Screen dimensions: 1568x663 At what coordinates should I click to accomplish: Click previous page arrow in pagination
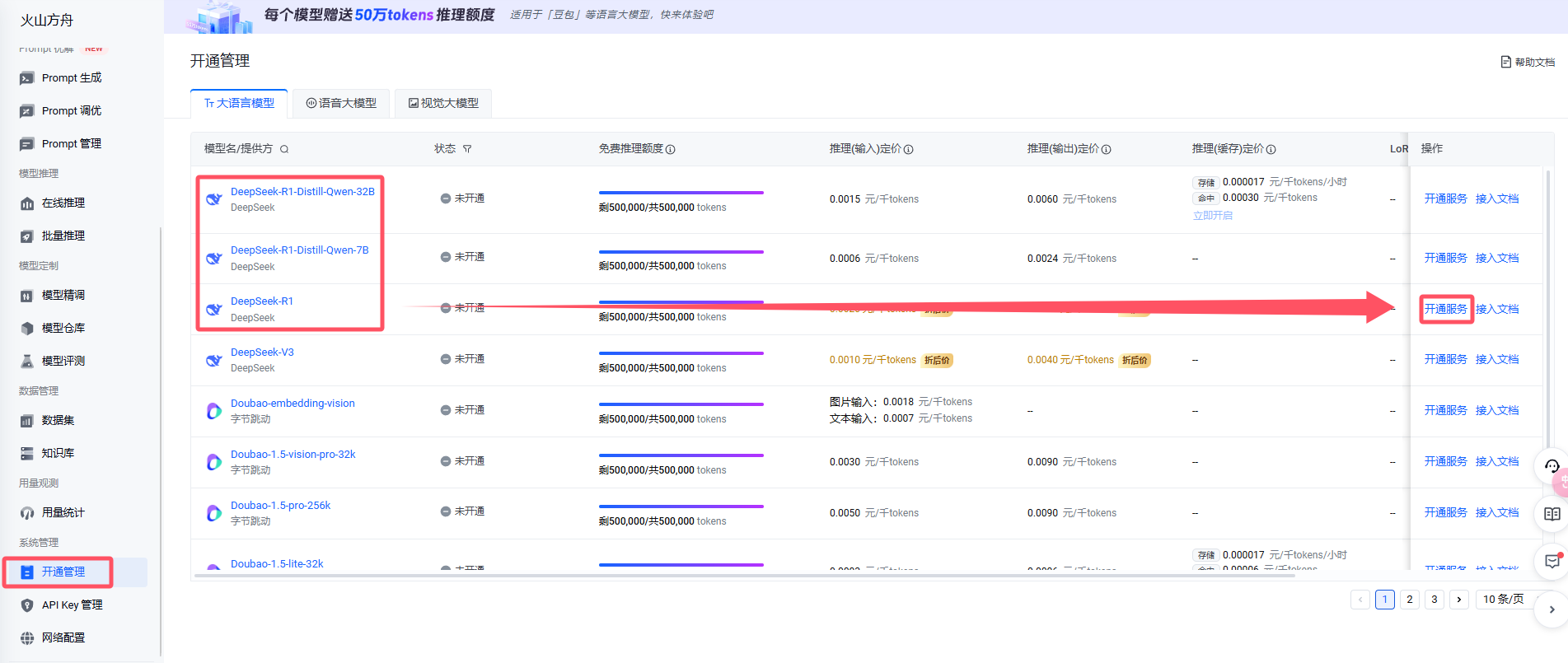pos(1360,599)
